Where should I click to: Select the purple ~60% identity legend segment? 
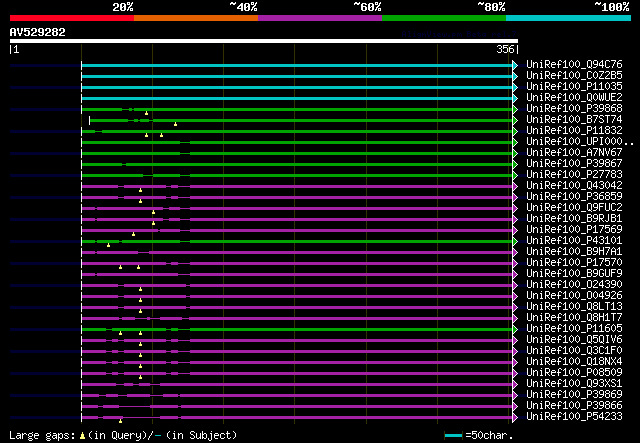(x=320, y=18)
